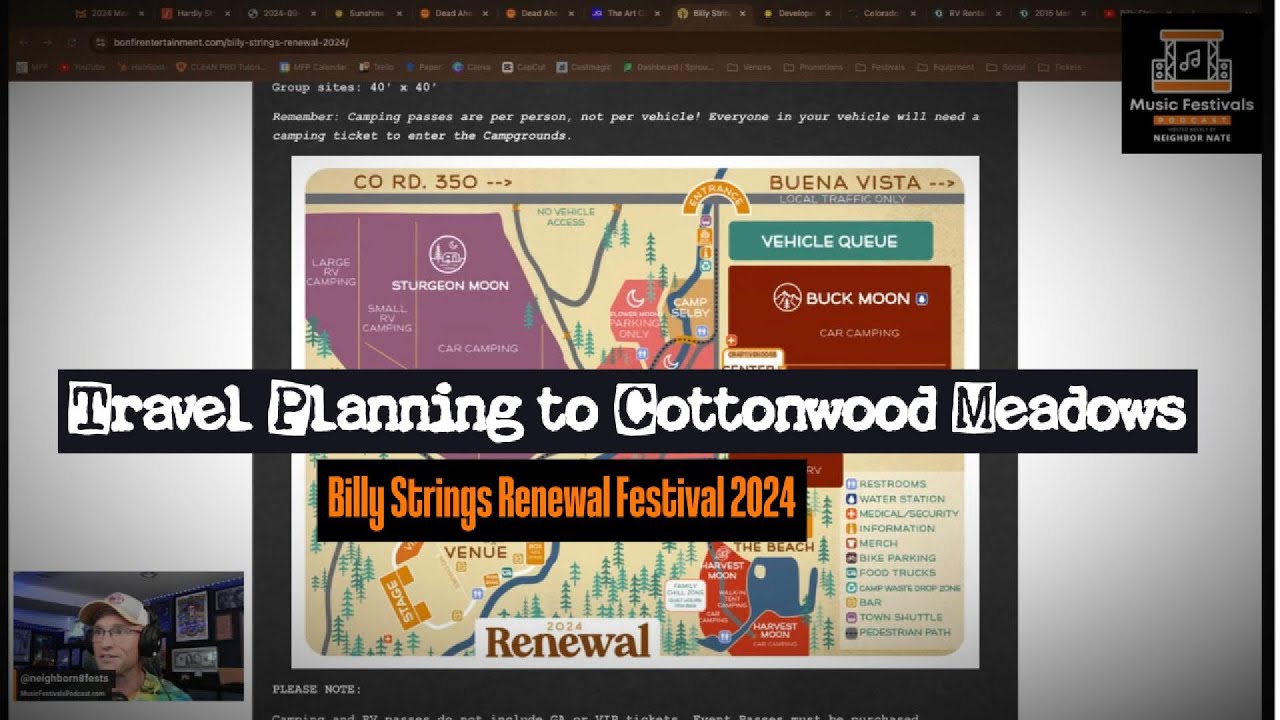Image resolution: width=1280 pixels, height=720 pixels.
Task: Open the Canva bookmark
Action: click(x=472, y=67)
